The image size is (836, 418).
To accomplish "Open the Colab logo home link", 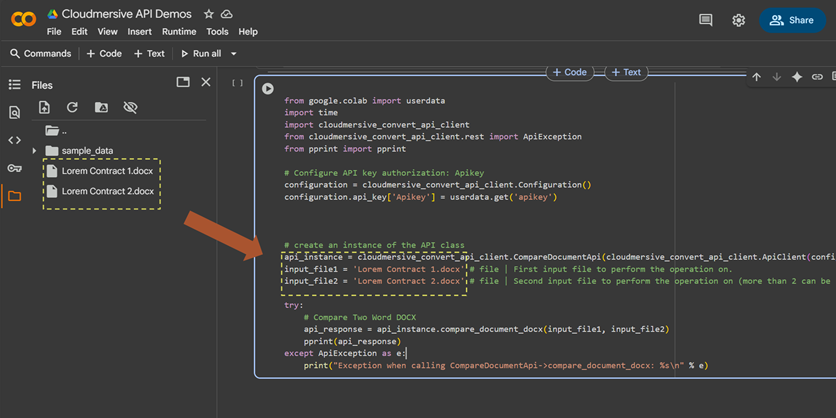I will pos(23,20).
